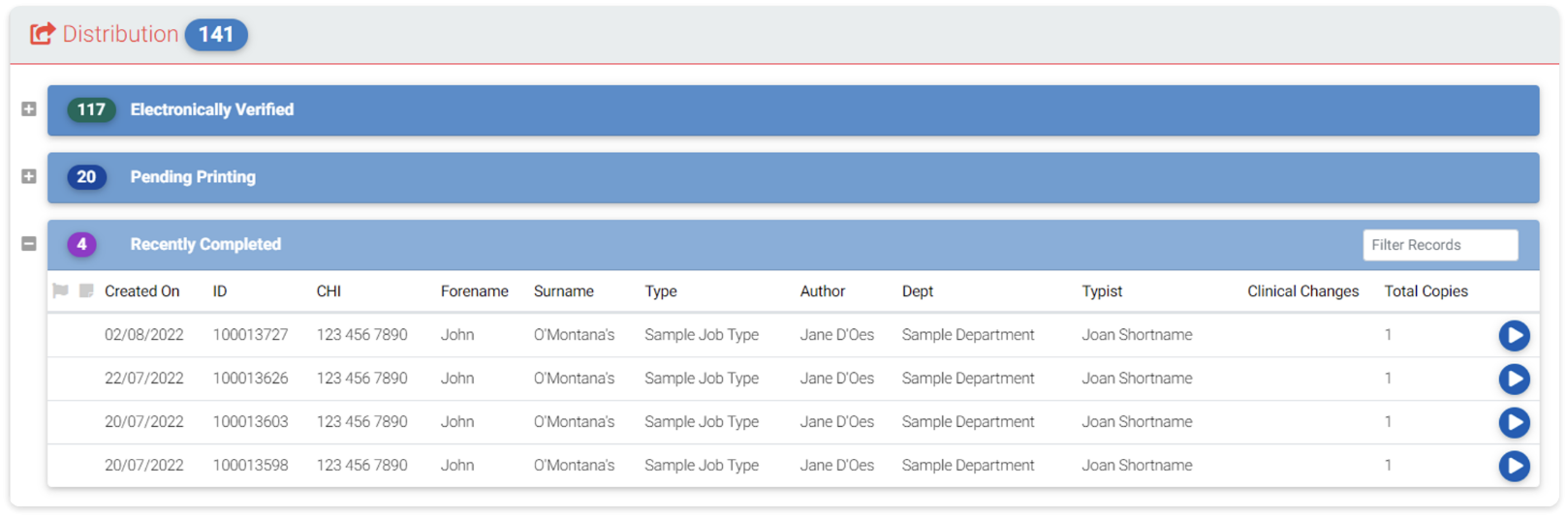Sort by Created On column header
Image resolution: width=1568 pixels, height=518 pixels.
point(141,291)
